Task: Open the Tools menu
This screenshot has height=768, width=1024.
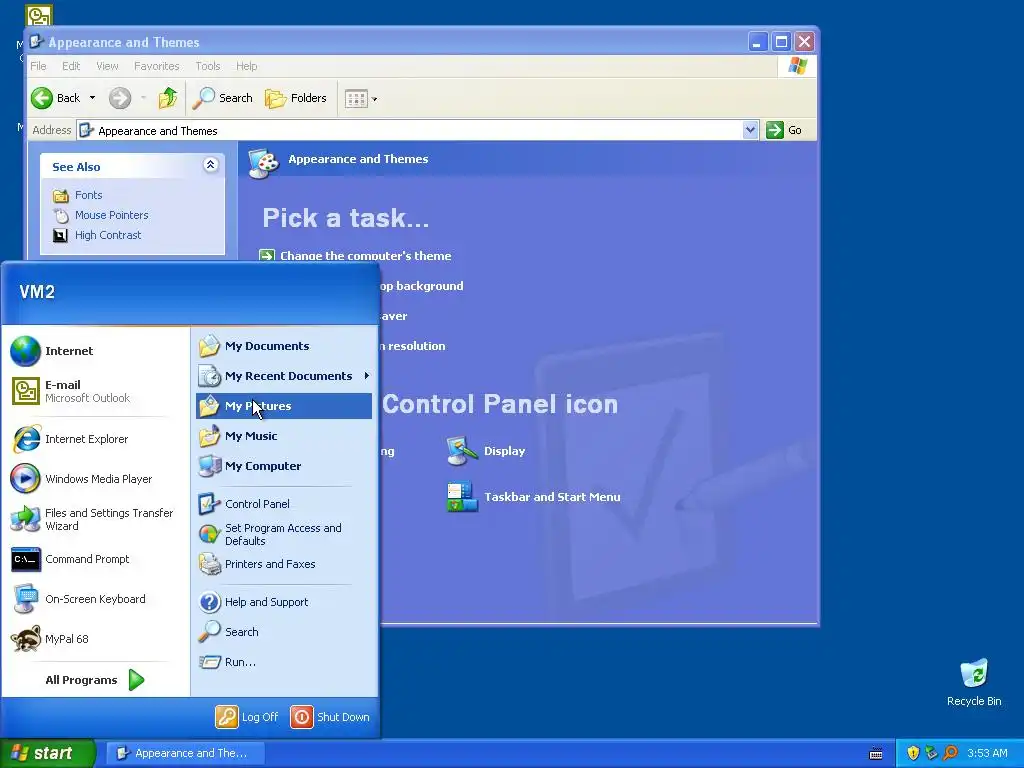Action: pos(208,66)
